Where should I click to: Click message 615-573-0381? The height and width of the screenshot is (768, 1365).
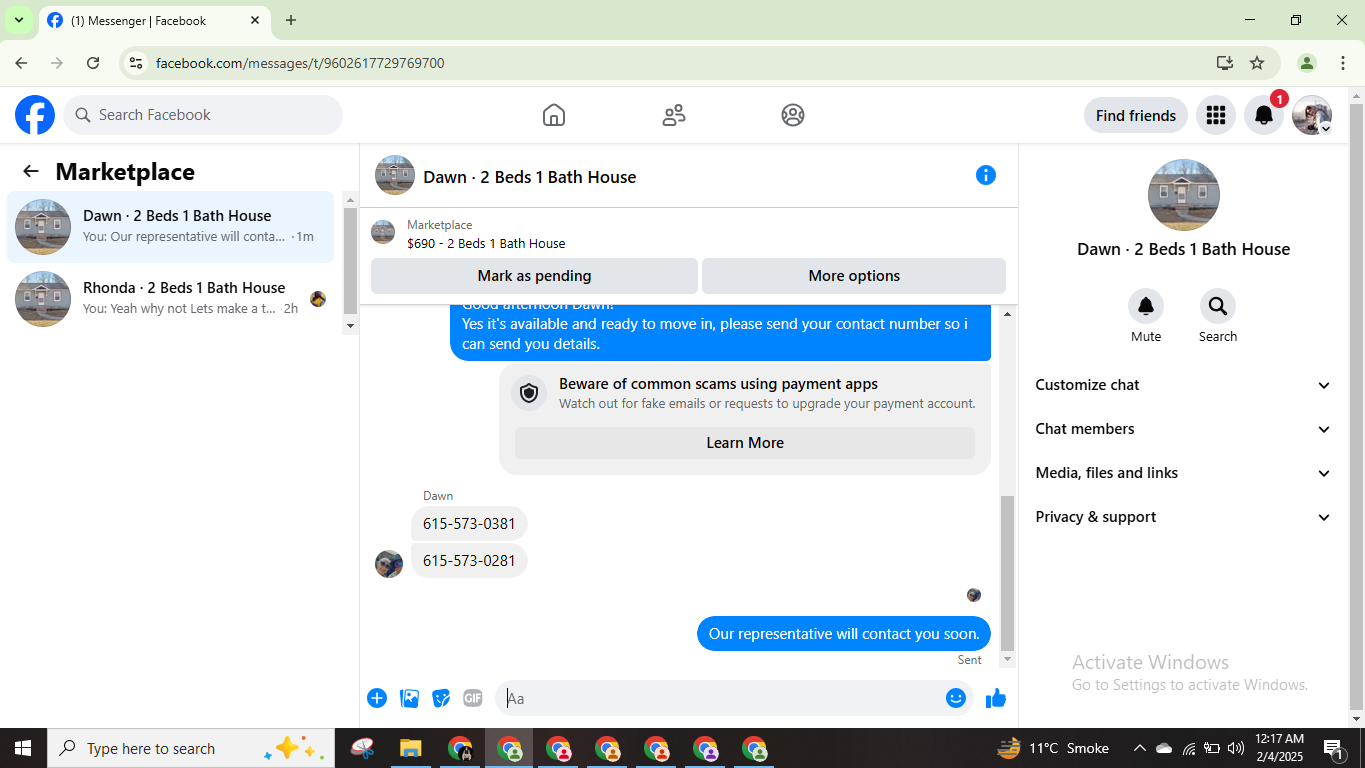(469, 524)
